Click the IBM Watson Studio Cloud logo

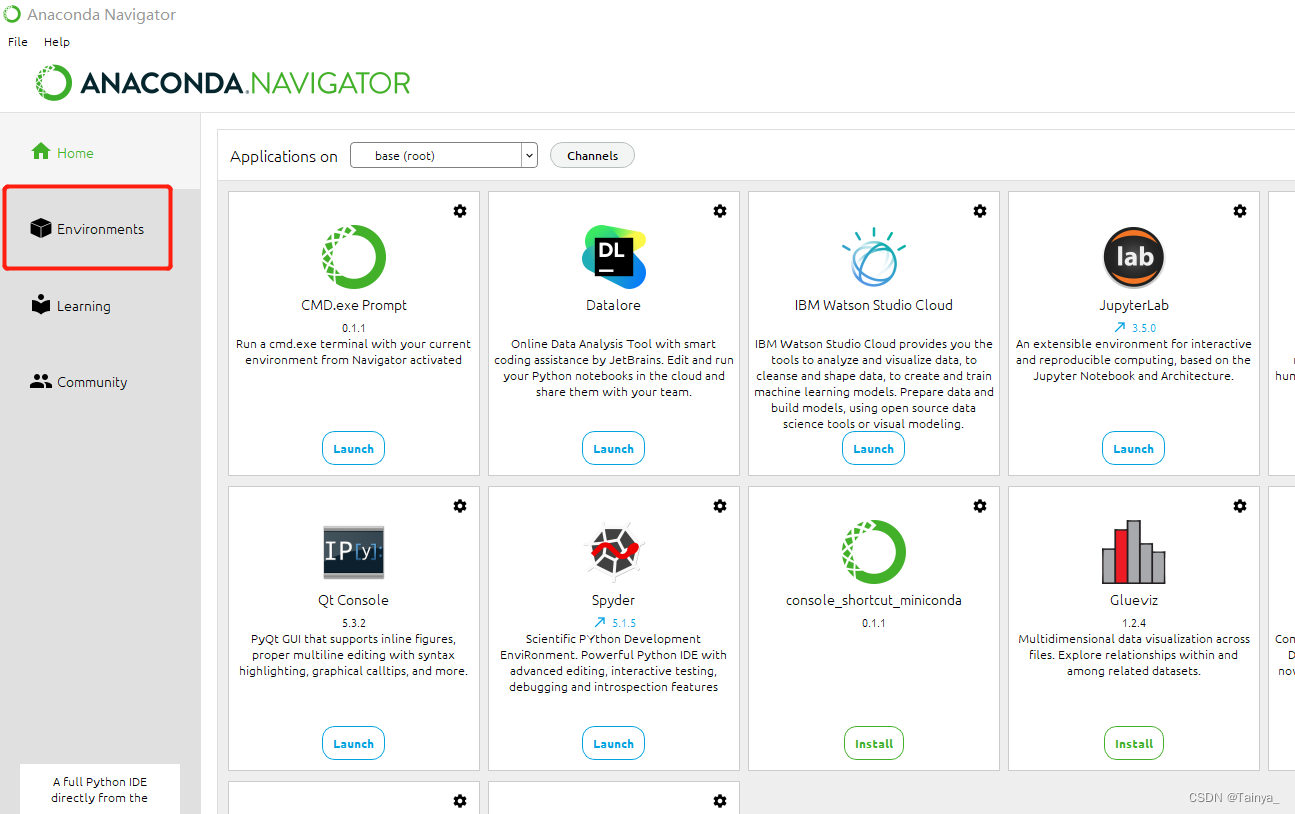873,257
